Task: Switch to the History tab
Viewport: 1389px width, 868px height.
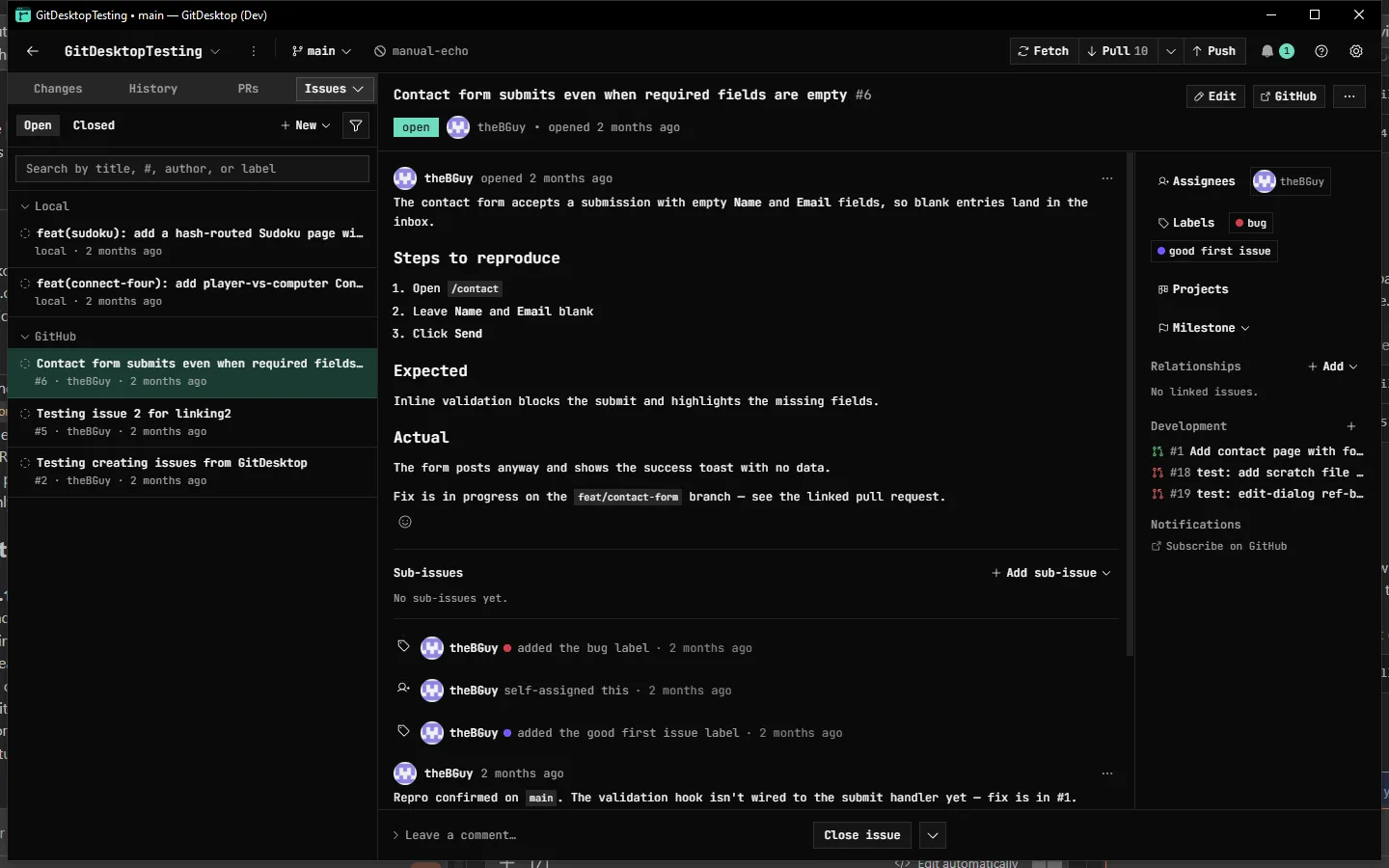Action: (153, 89)
